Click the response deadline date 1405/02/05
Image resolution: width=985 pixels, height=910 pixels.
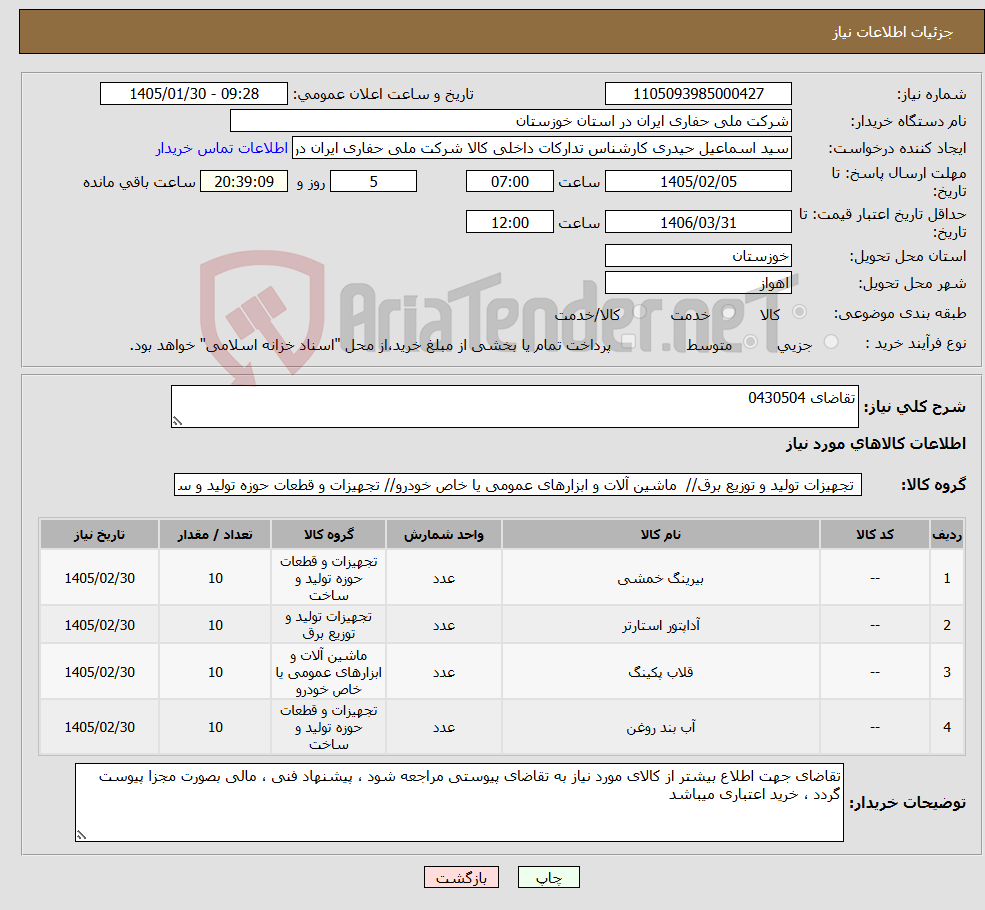tap(698, 181)
